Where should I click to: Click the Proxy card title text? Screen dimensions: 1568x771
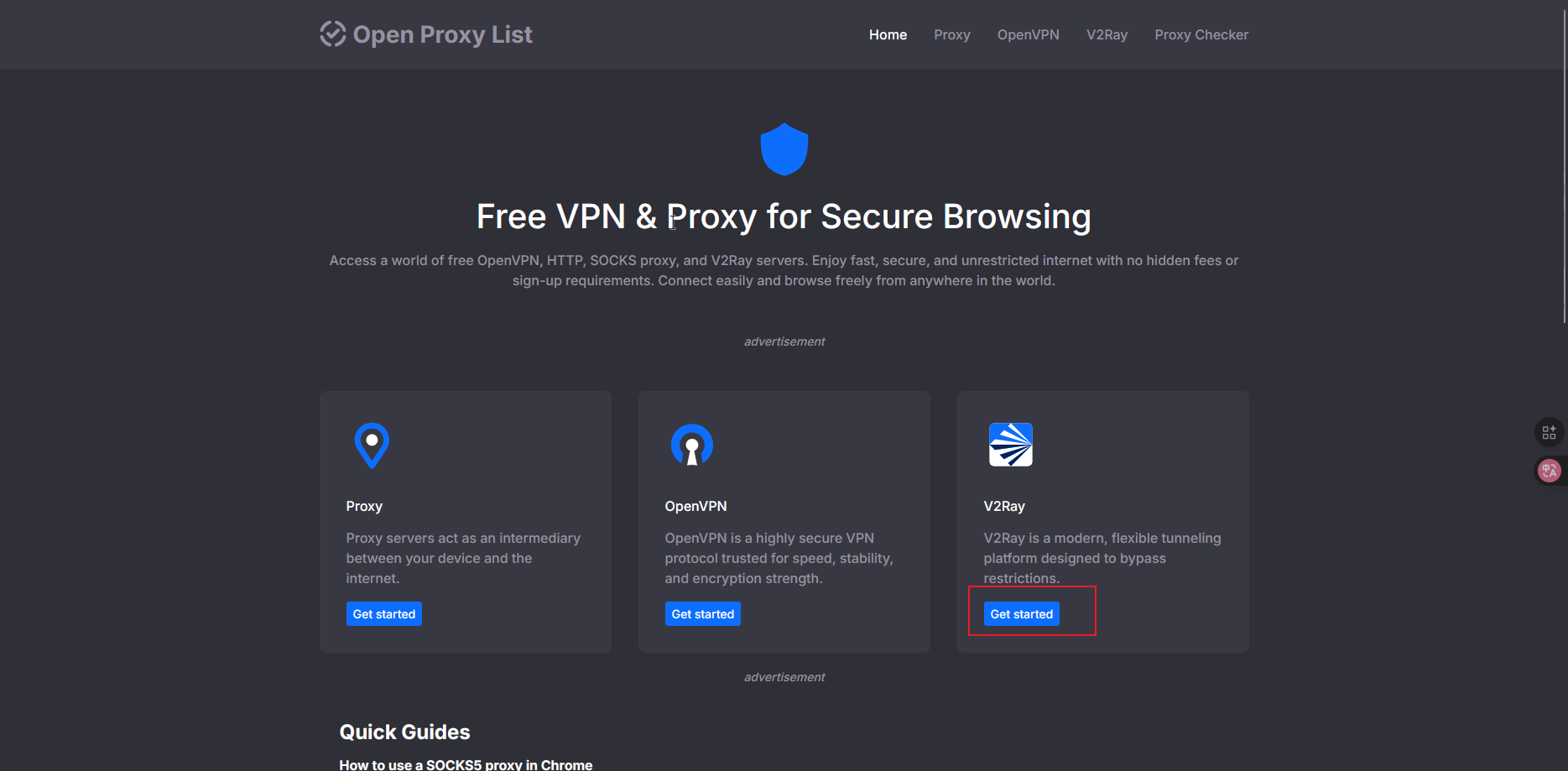[x=364, y=506]
